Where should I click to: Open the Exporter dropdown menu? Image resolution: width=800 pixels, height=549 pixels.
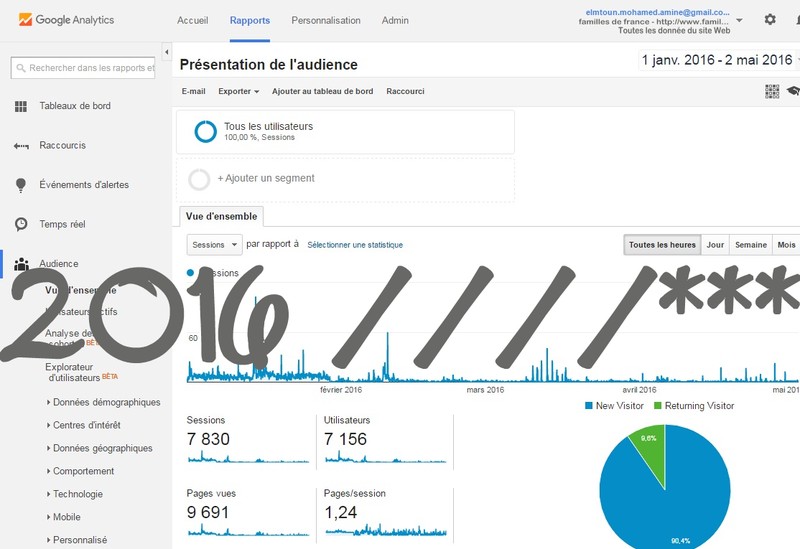click(238, 91)
